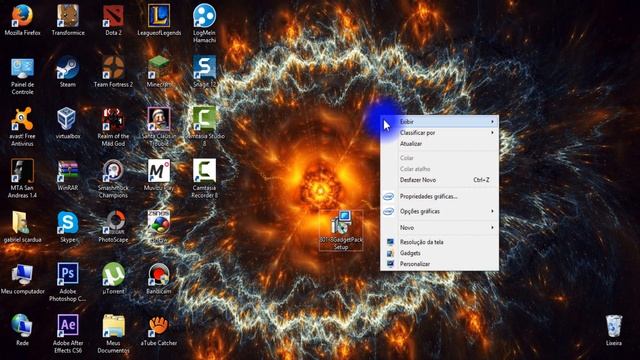Select the avast! Free Antivirus icon
Screen dimensions: 640x360
22,119
